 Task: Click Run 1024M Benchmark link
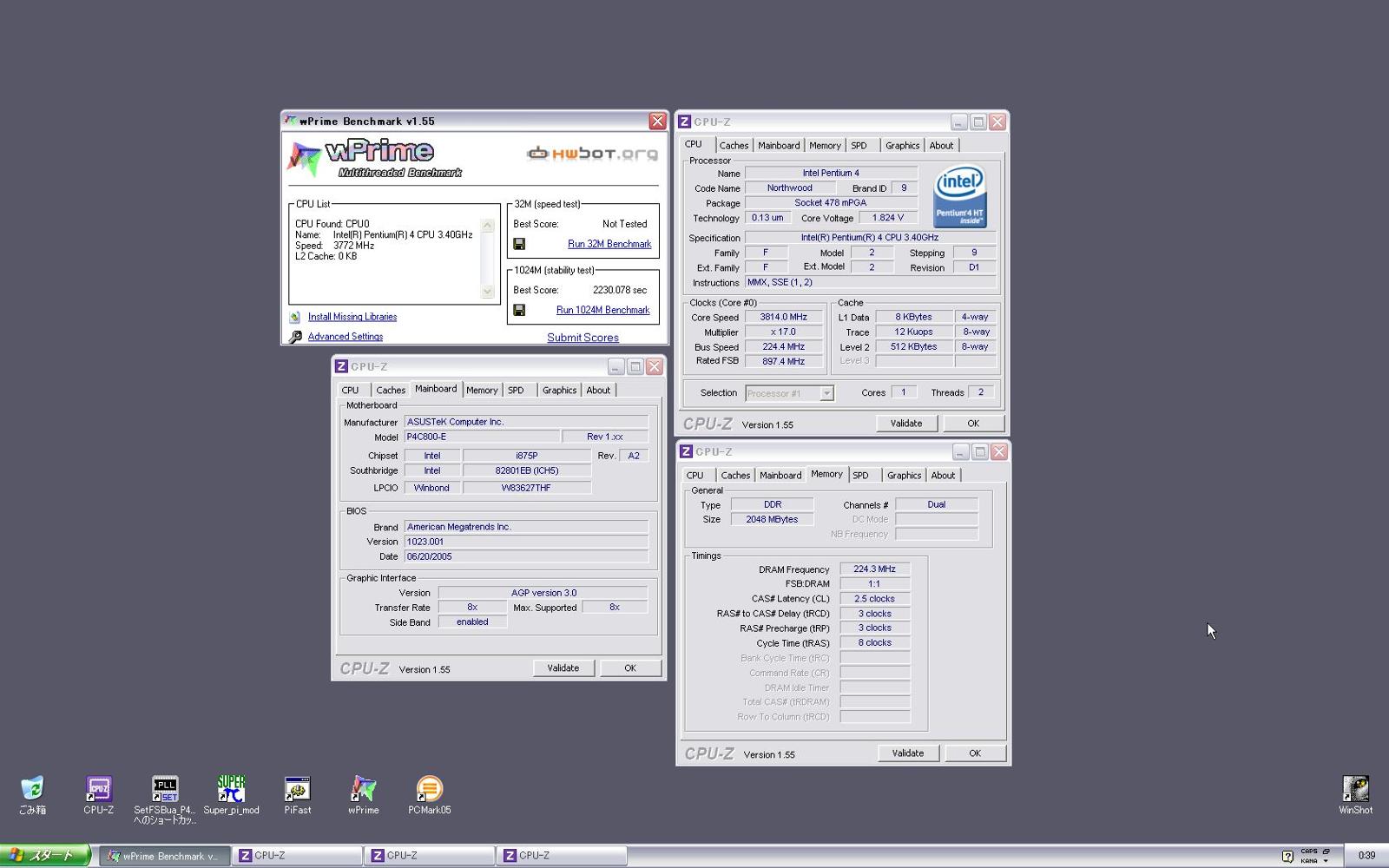(x=602, y=310)
